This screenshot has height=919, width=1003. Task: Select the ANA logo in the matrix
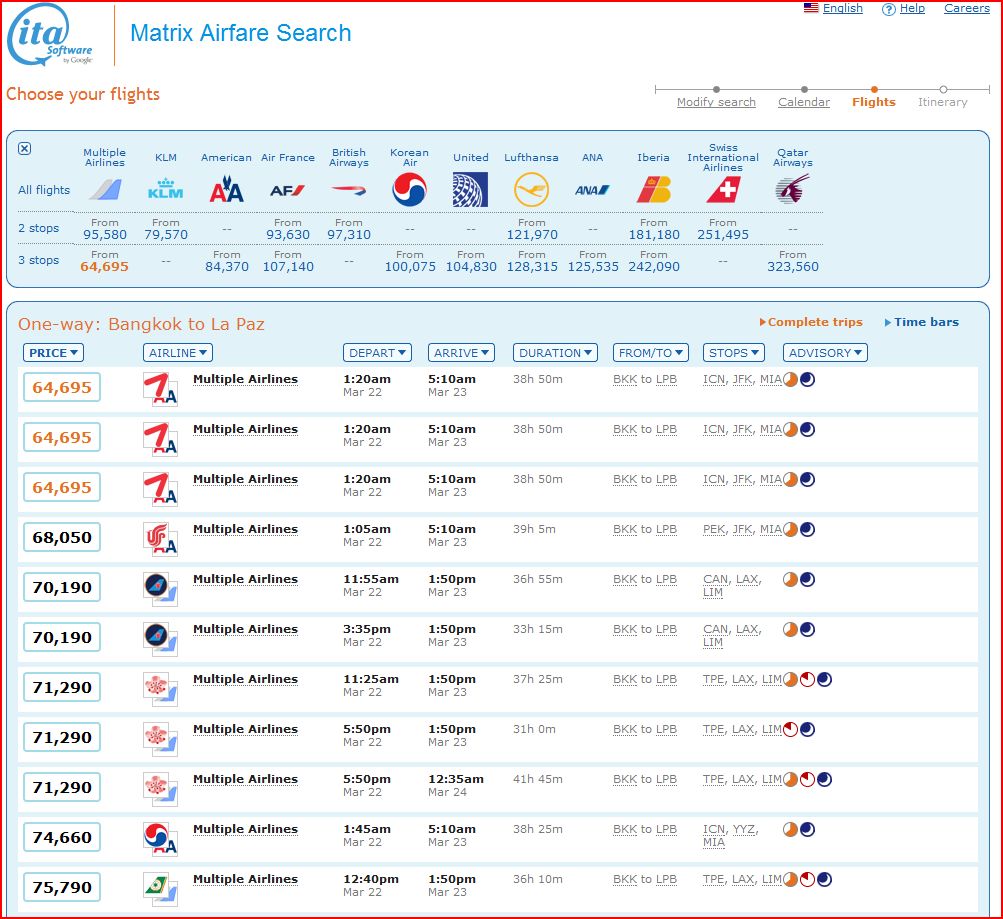(x=592, y=190)
